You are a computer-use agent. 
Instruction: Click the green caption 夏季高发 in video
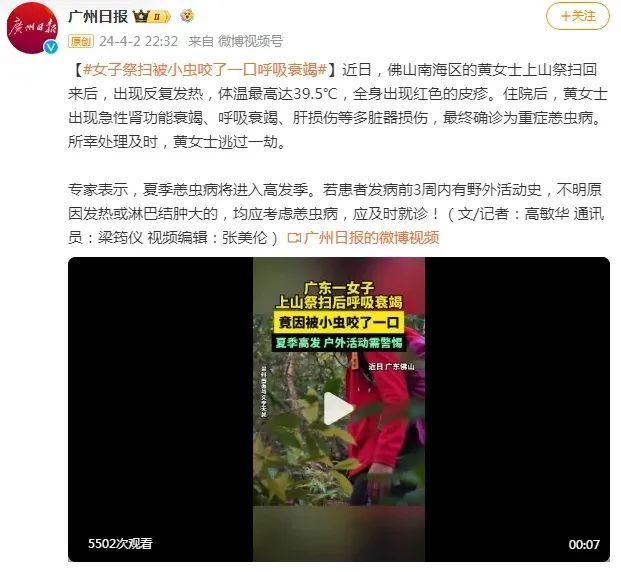[x=339, y=343]
